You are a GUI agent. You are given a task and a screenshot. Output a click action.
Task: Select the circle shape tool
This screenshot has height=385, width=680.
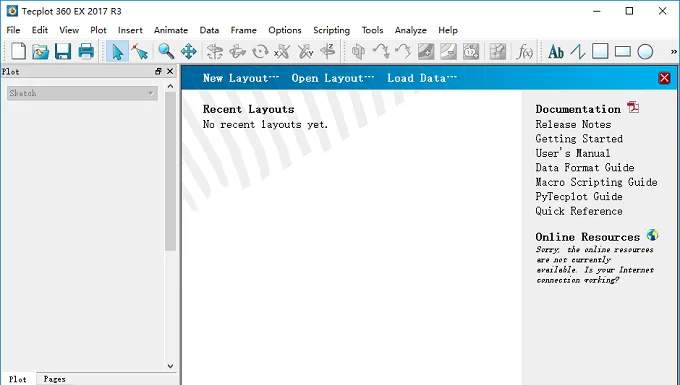(x=645, y=52)
